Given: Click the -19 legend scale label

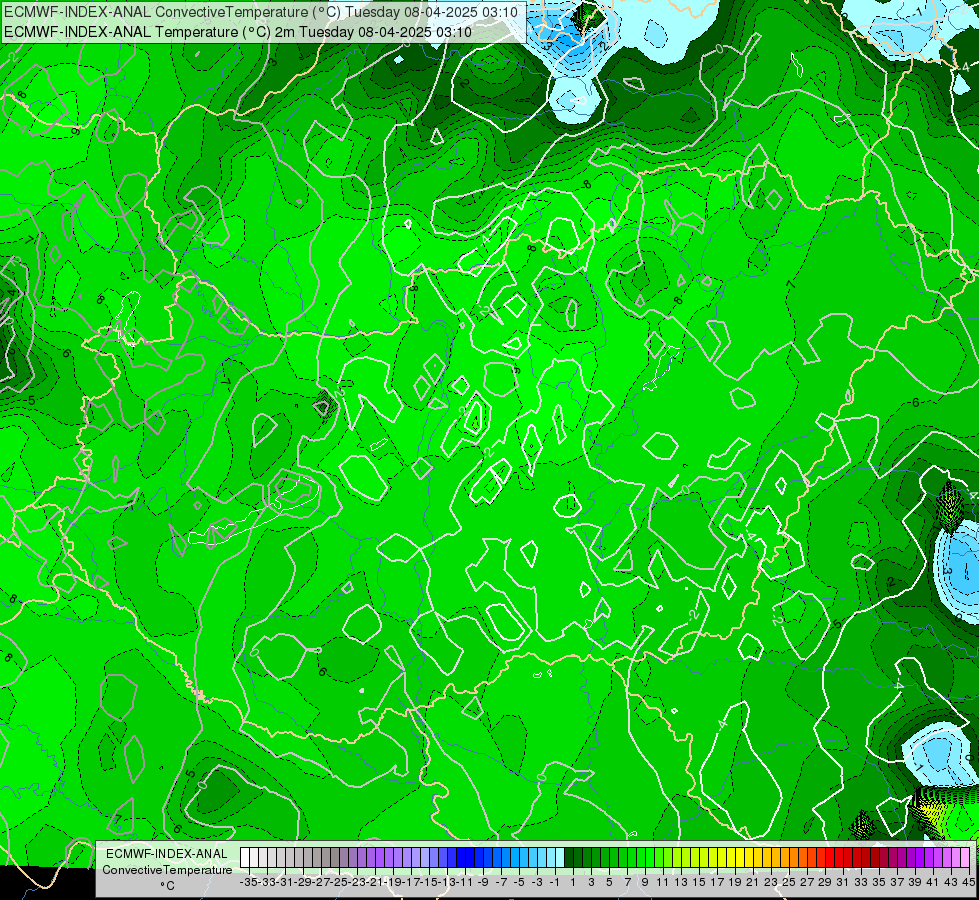Looking at the screenshot, I should (x=394, y=882).
